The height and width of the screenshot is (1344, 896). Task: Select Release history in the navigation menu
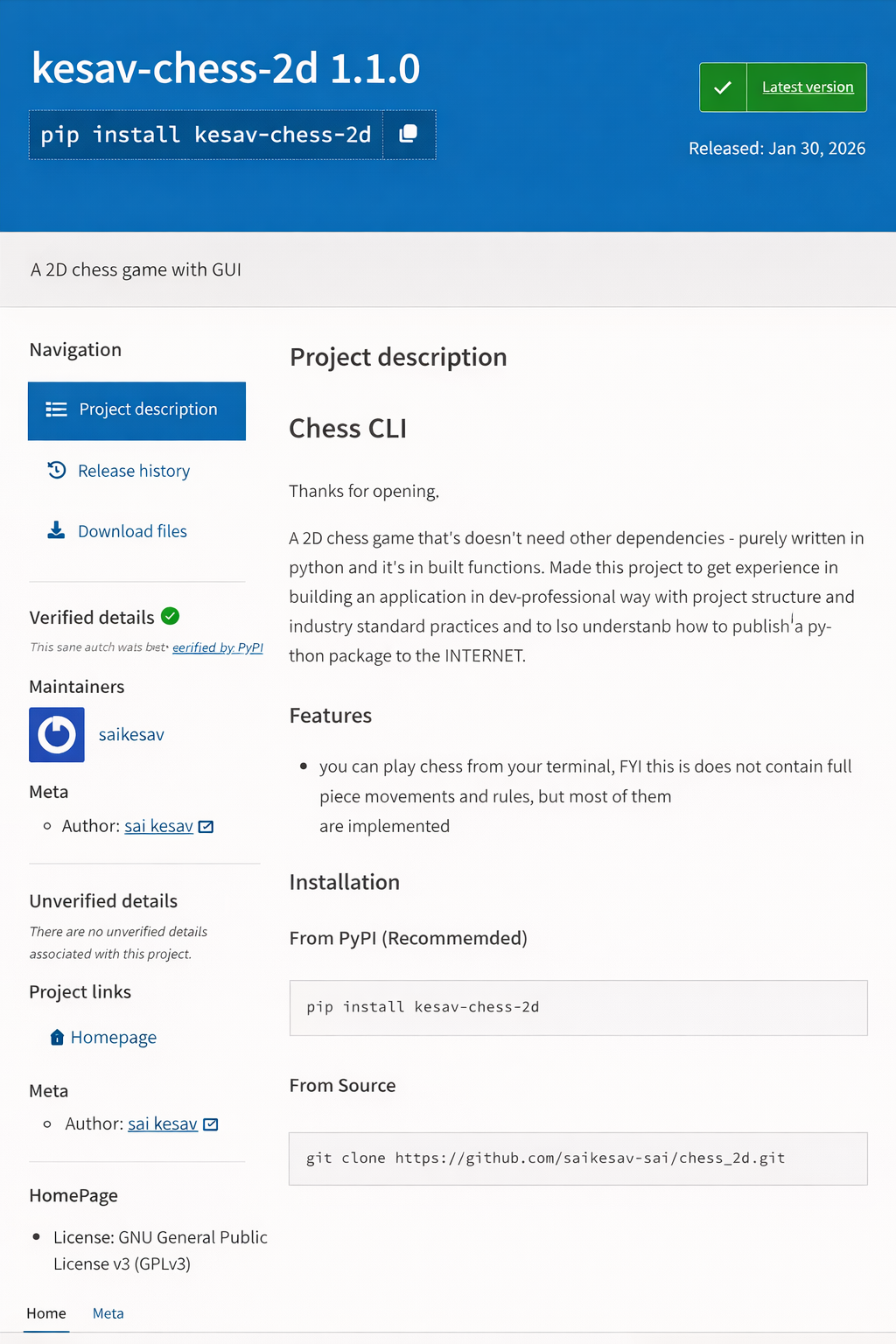pos(133,470)
